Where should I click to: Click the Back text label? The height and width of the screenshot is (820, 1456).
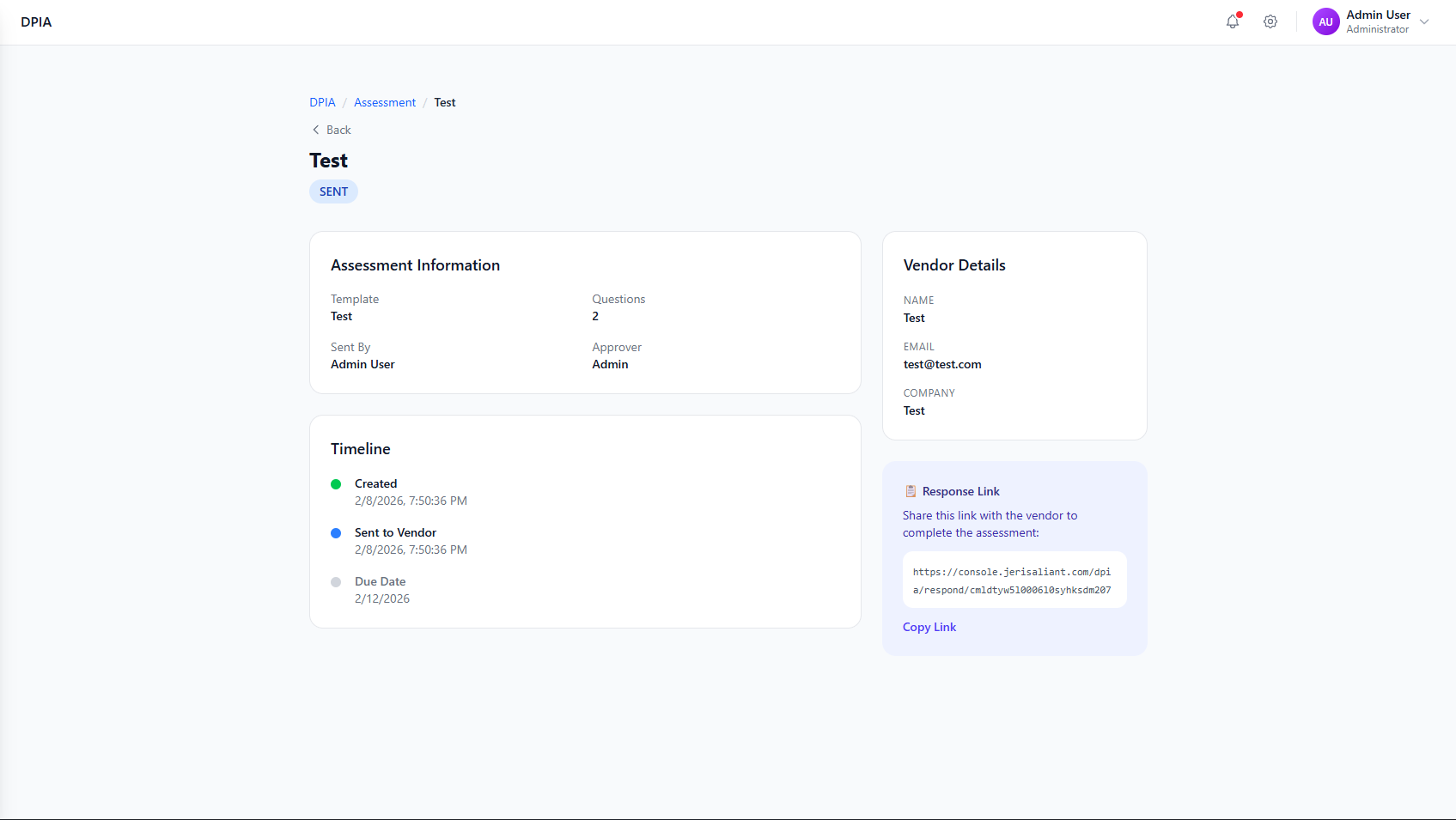(x=338, y=130)
